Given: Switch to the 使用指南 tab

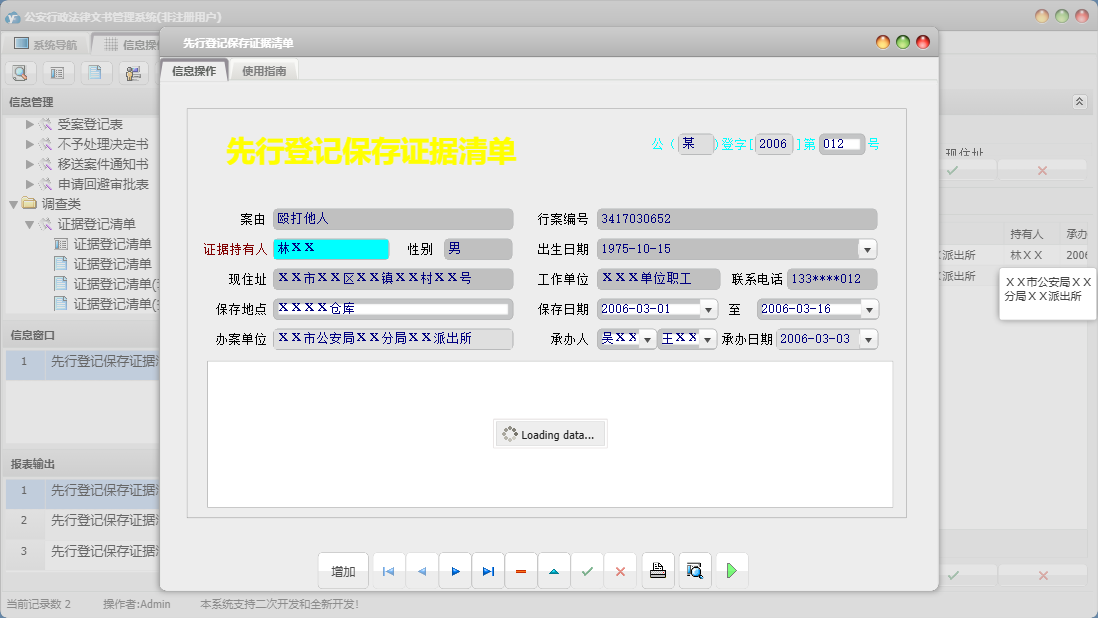Looking at the screenshot, I should 264,71.
